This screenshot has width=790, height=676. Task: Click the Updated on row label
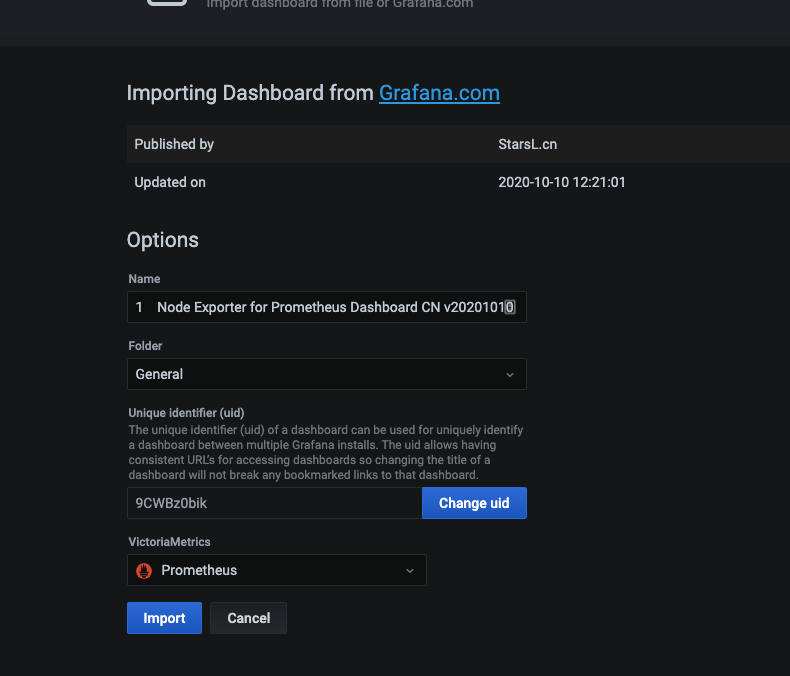pyautogui.click(x=170, y=182)
